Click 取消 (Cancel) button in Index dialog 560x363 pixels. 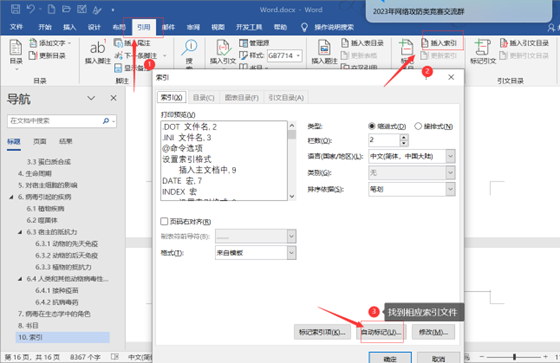coord(438,358)
